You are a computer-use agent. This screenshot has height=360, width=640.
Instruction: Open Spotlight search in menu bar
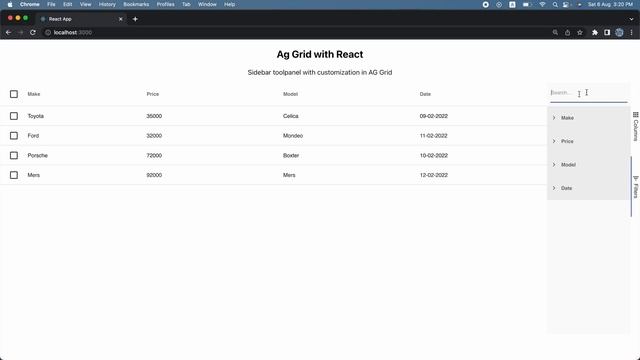(555, 4)
